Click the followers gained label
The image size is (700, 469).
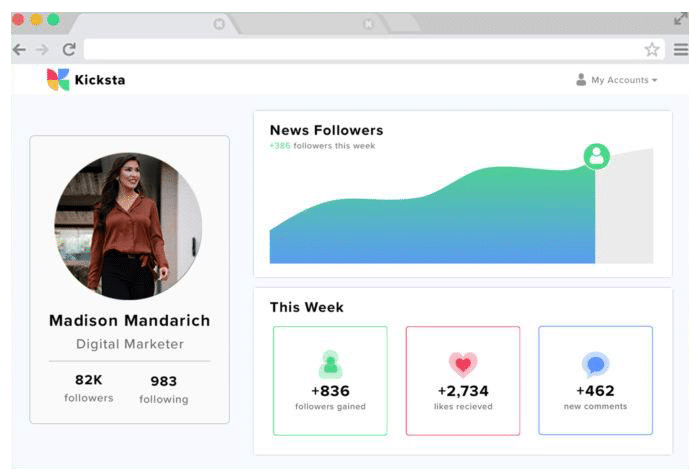330,407
